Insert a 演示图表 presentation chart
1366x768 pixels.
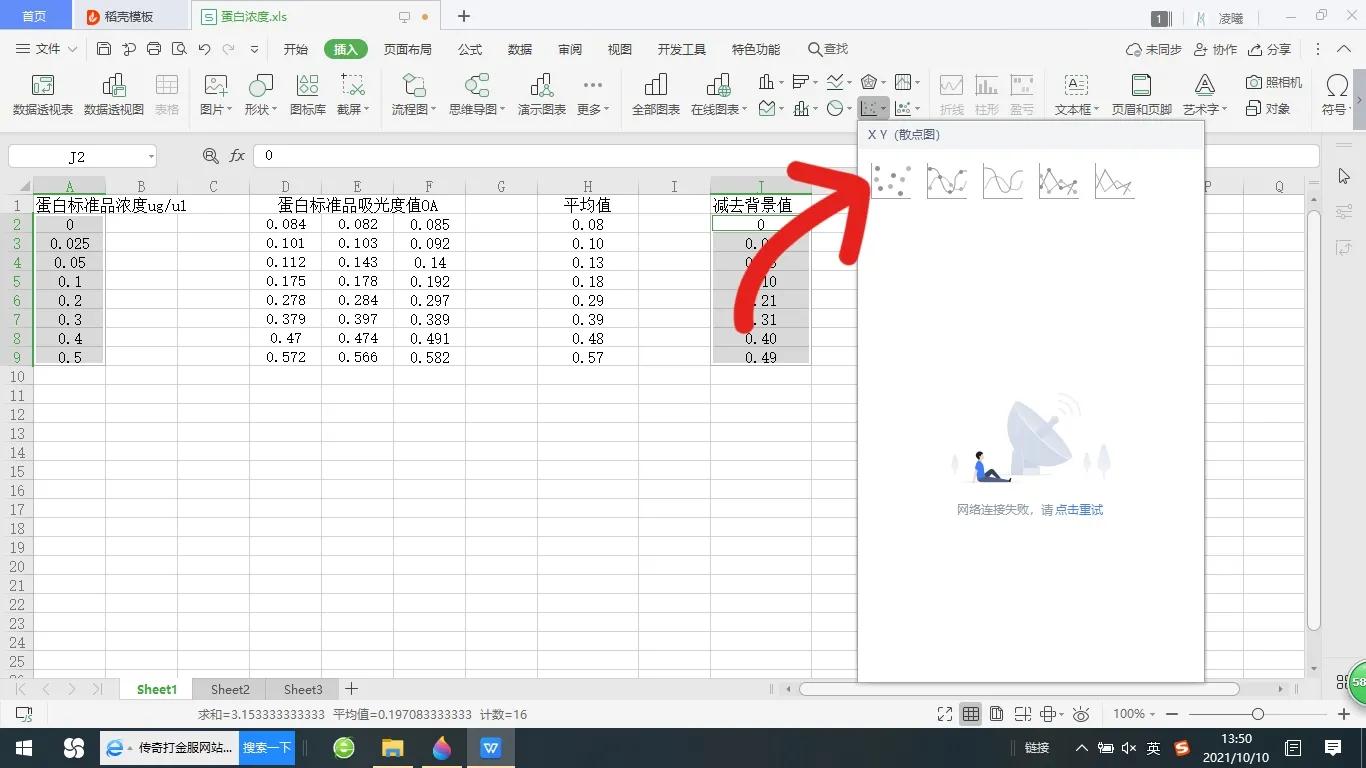click(x=542, y=95)
